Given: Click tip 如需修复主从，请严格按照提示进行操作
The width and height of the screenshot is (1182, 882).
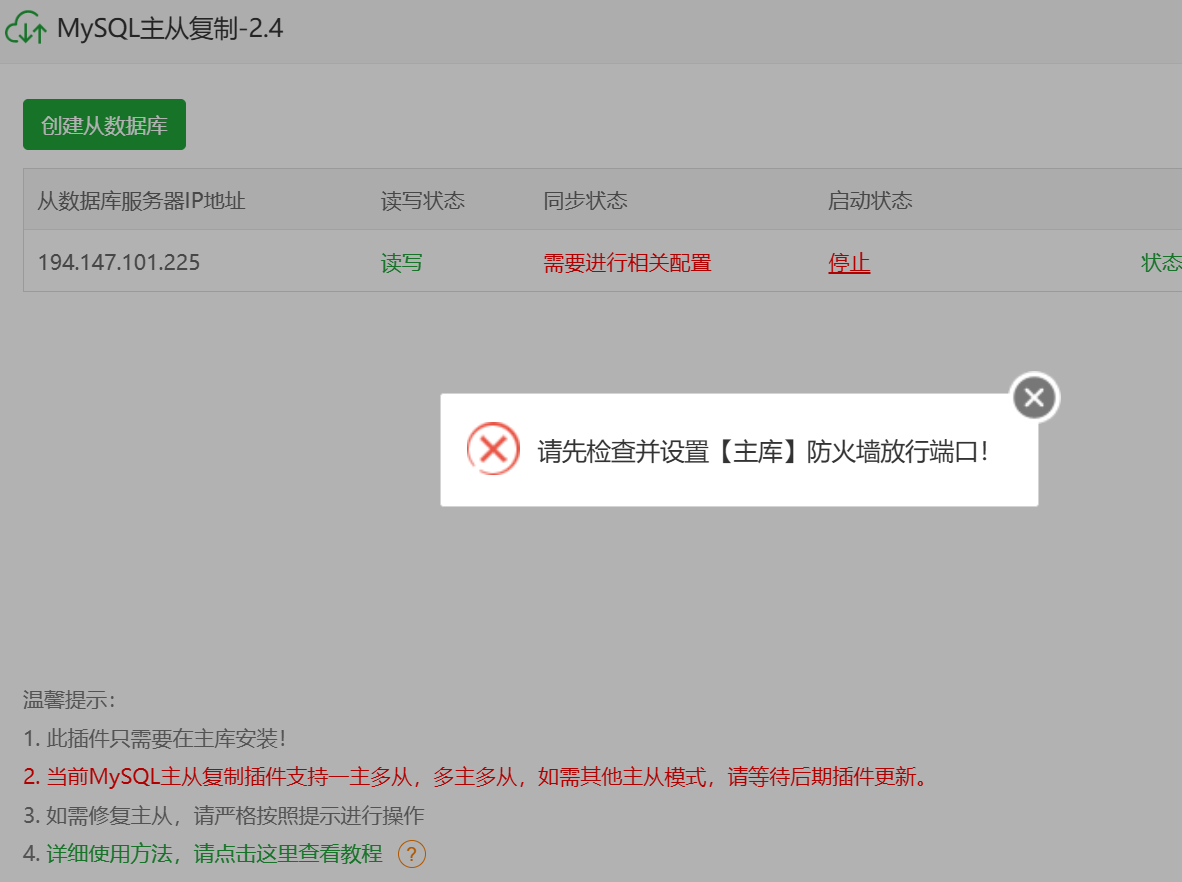Looking at the screenshot, I should coord(224,815).
